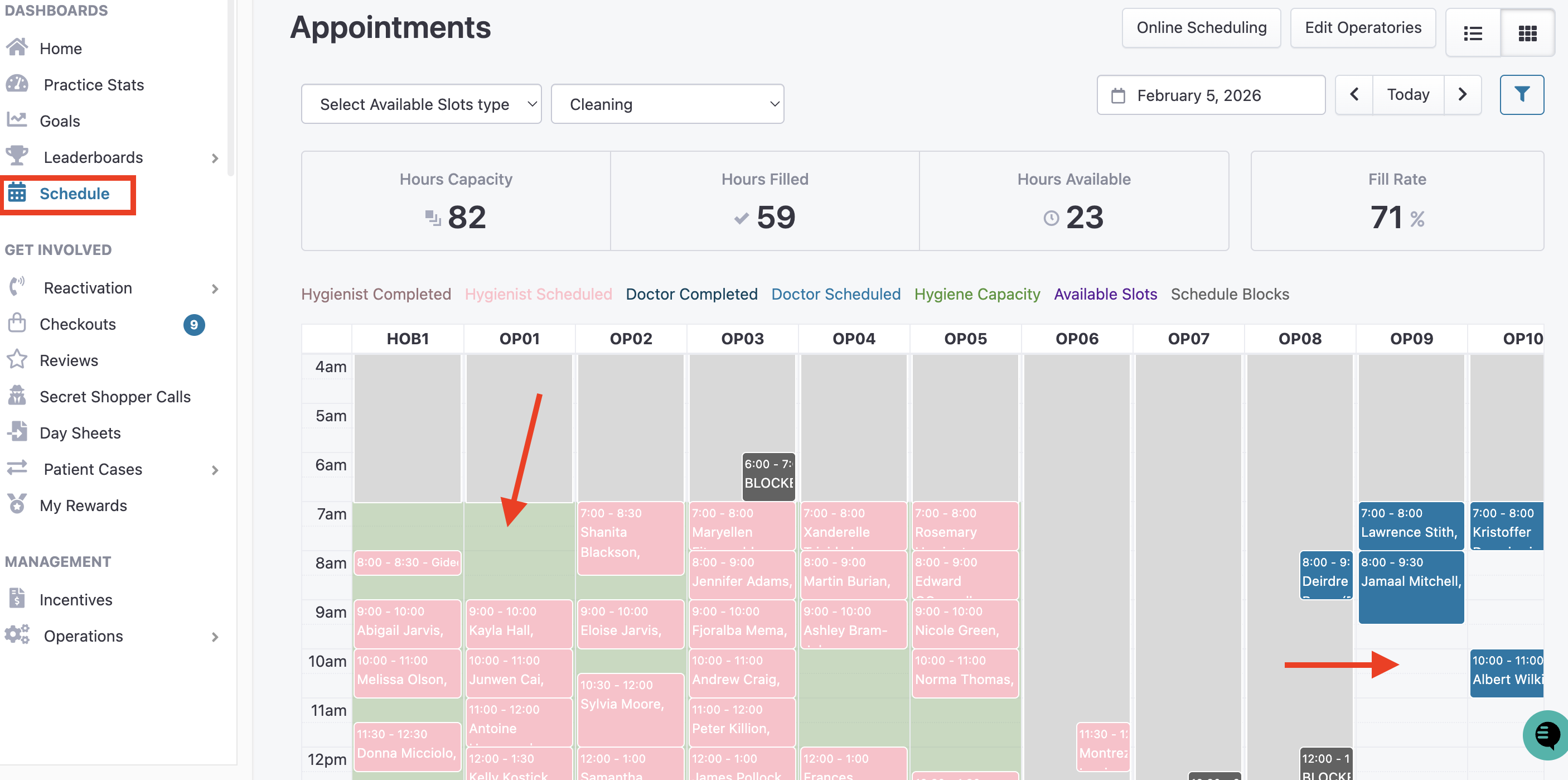Open the Reviews page

click(x=69, y=360)
